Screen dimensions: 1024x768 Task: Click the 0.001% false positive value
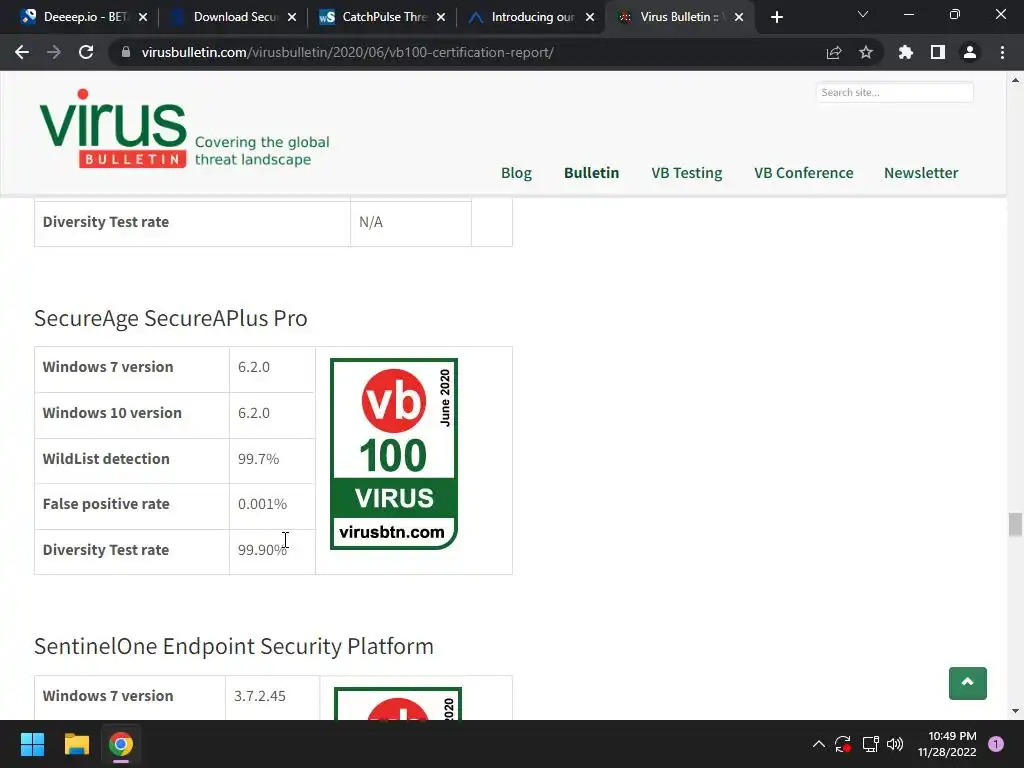click(263, 504)
